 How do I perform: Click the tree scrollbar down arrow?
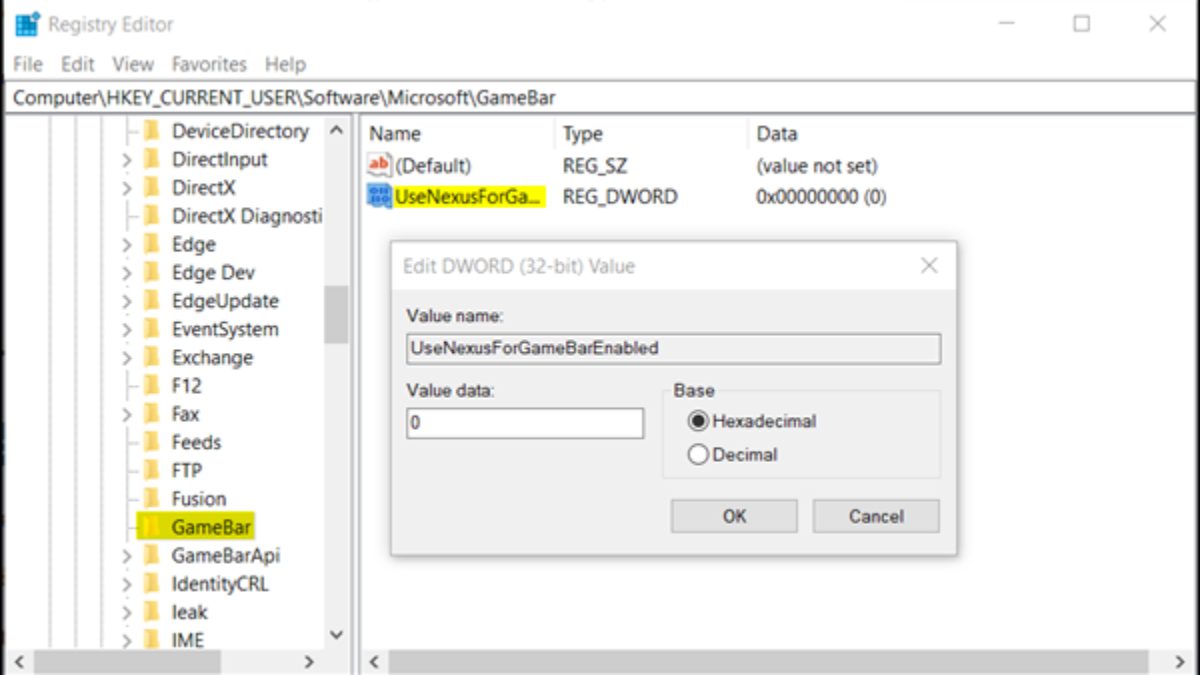pos(336,635)
